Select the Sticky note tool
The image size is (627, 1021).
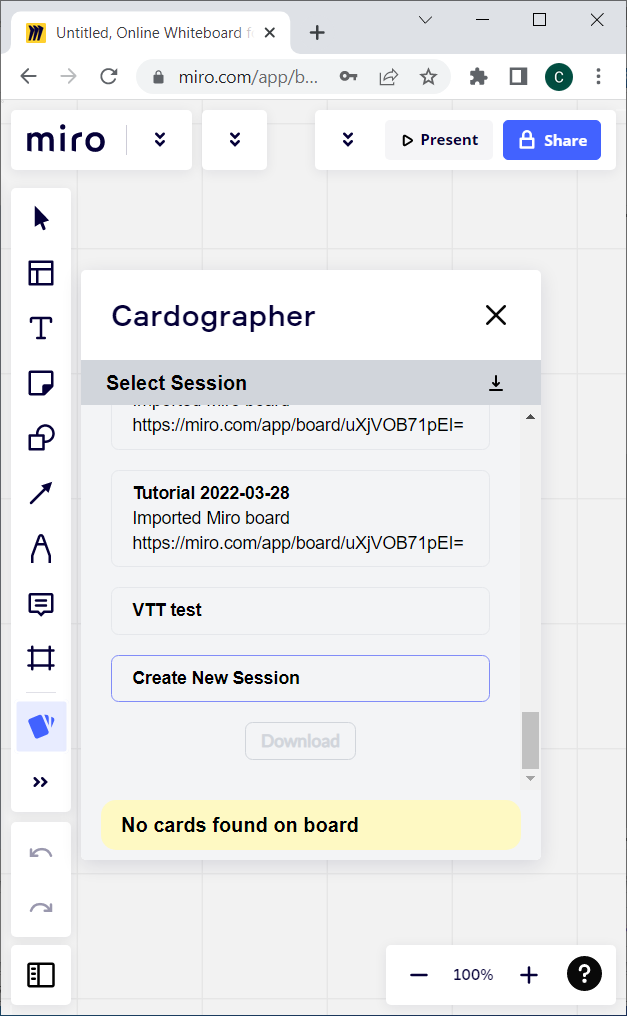41,383
